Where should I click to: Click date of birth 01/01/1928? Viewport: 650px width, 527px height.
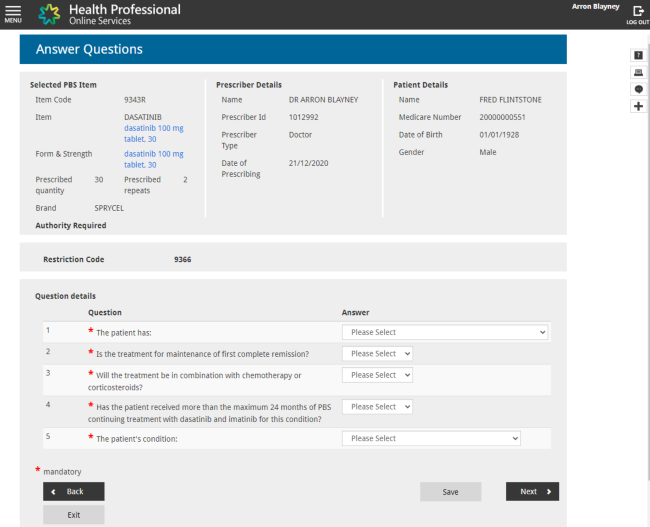(x=499, y=135)
